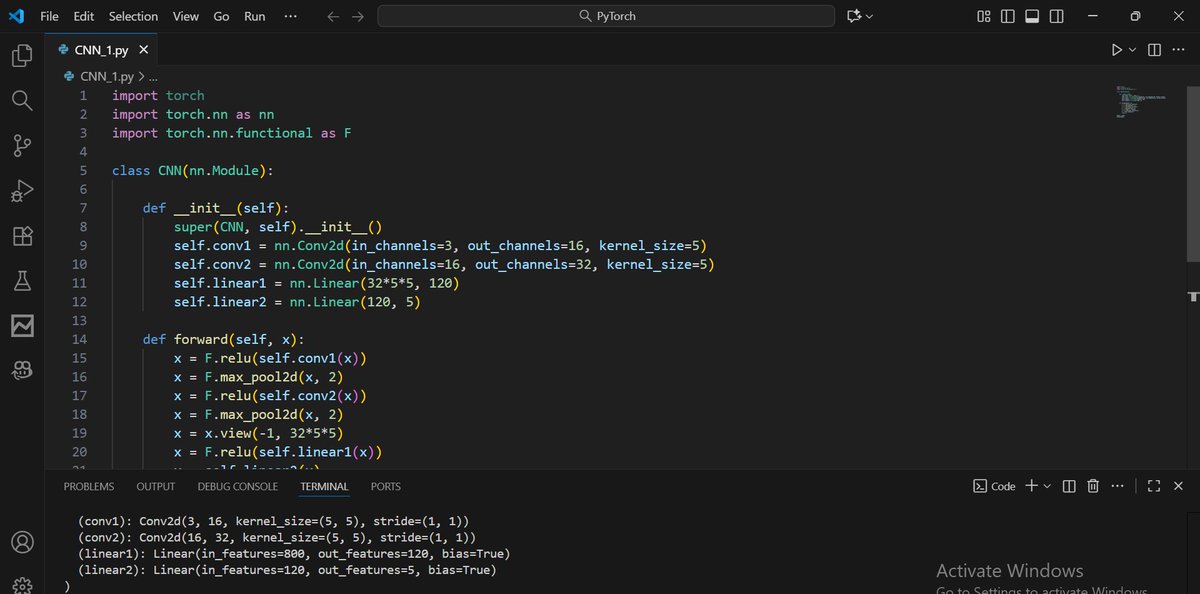Open the Run menu
Image resolution: width=1200 pixels, height=594 pixels.
click(255, 16)
